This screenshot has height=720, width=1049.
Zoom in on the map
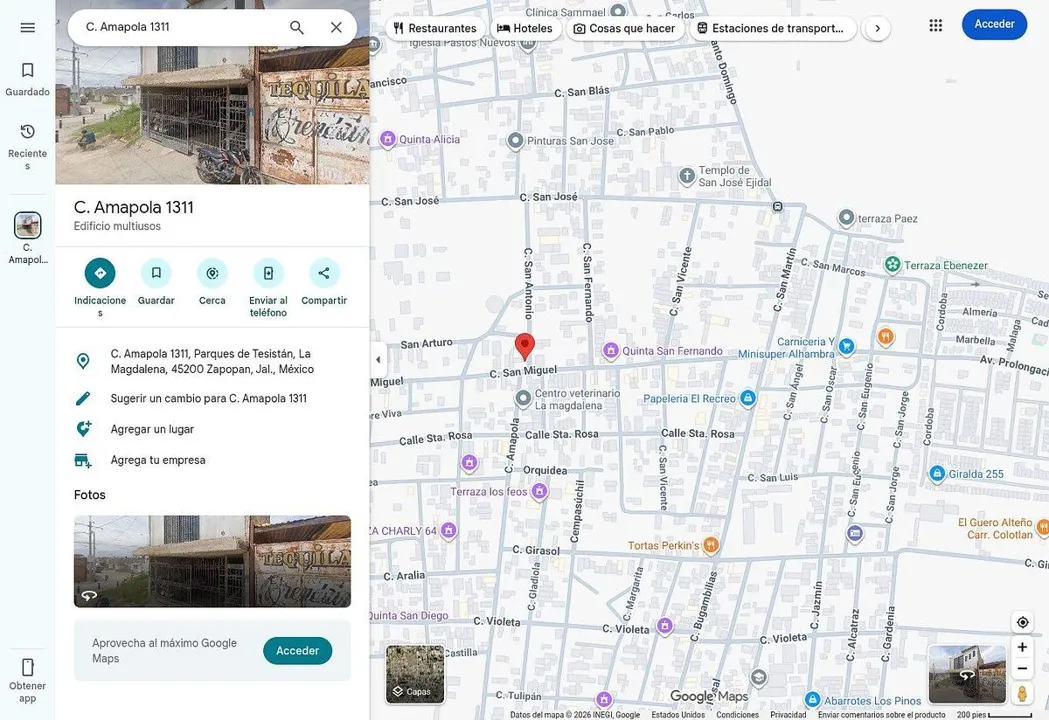point(1022,647)
